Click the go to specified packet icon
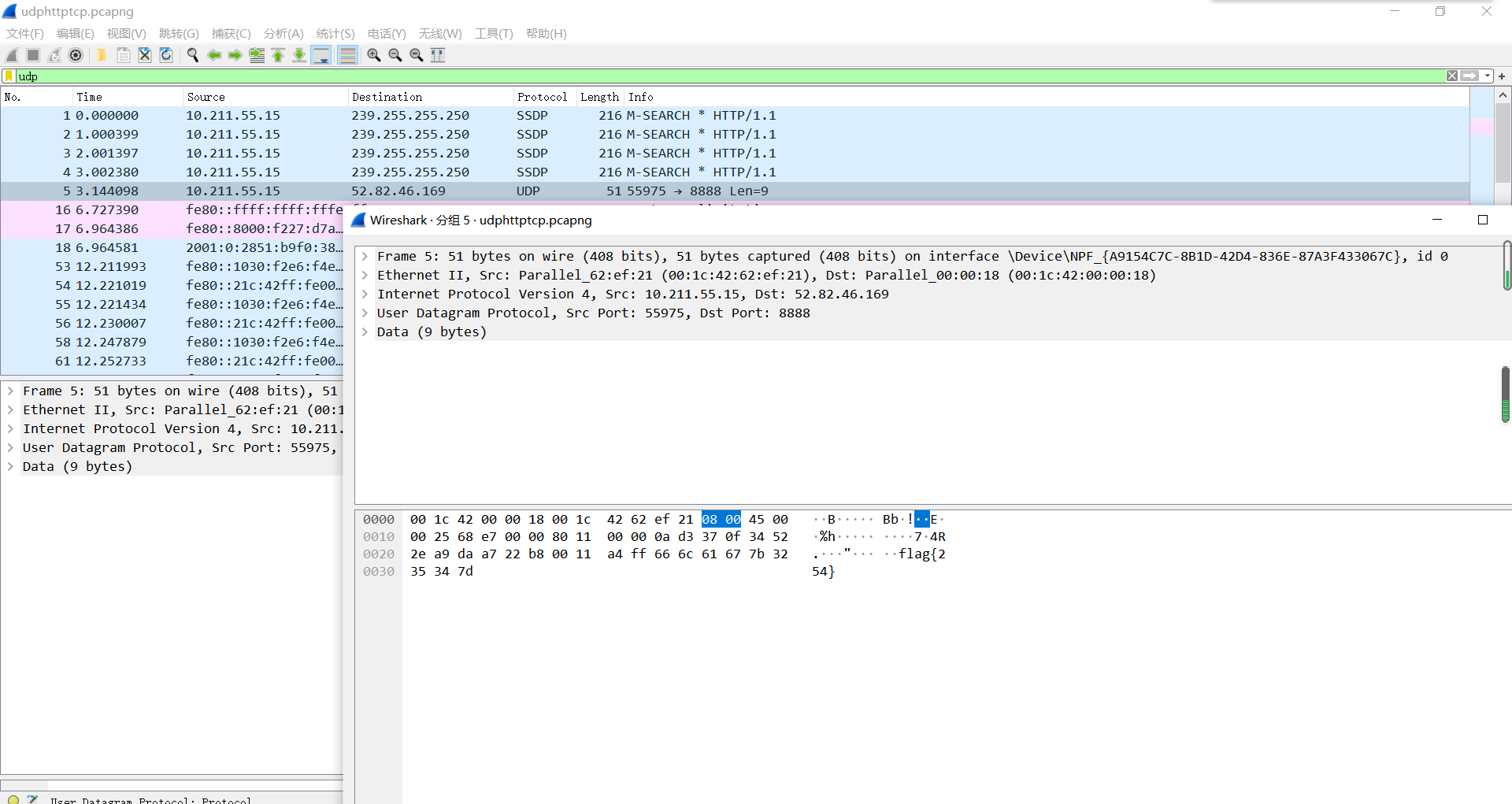Image resolution: width=1512 pixels, height=804 pixels. pos(257,55)
